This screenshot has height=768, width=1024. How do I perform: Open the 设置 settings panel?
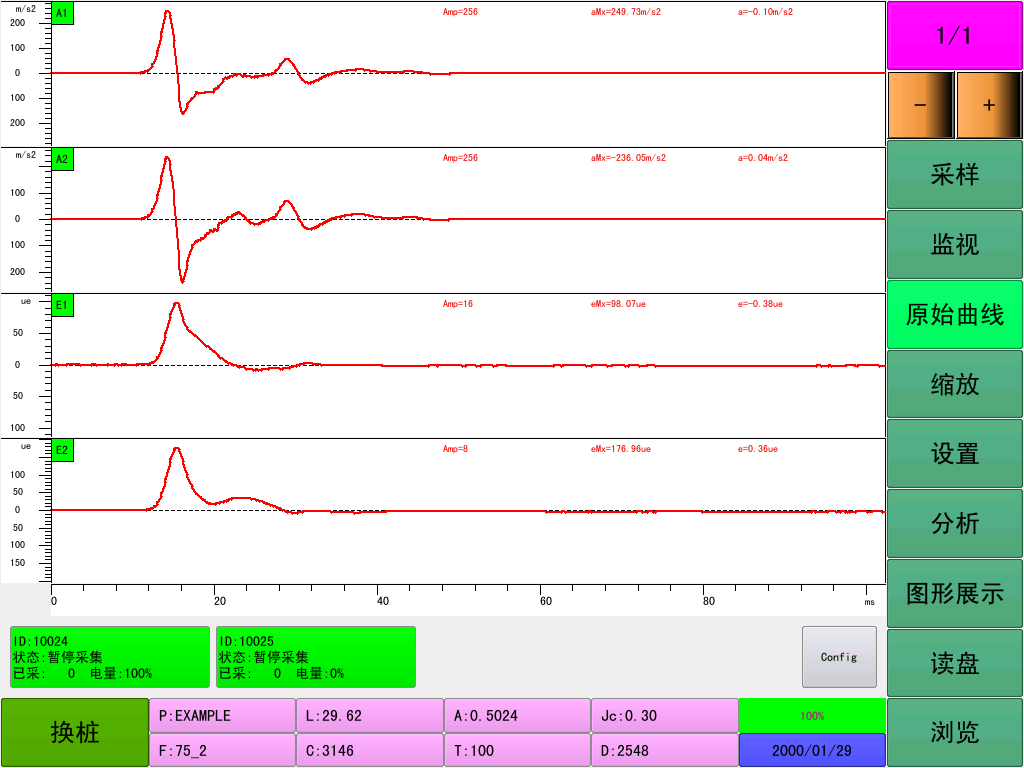pos(955,453)
